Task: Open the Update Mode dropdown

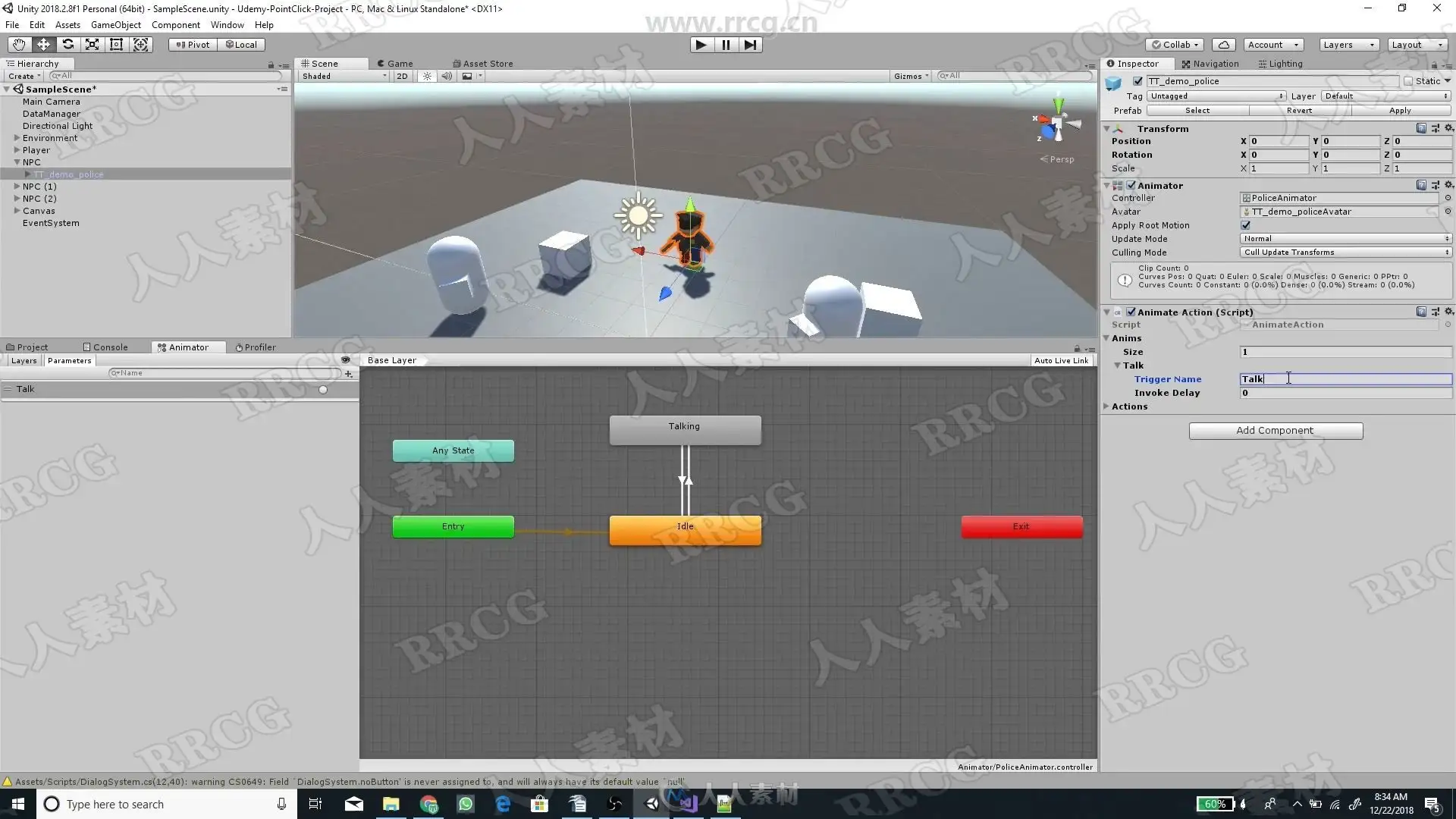Action: (1346, 239)
